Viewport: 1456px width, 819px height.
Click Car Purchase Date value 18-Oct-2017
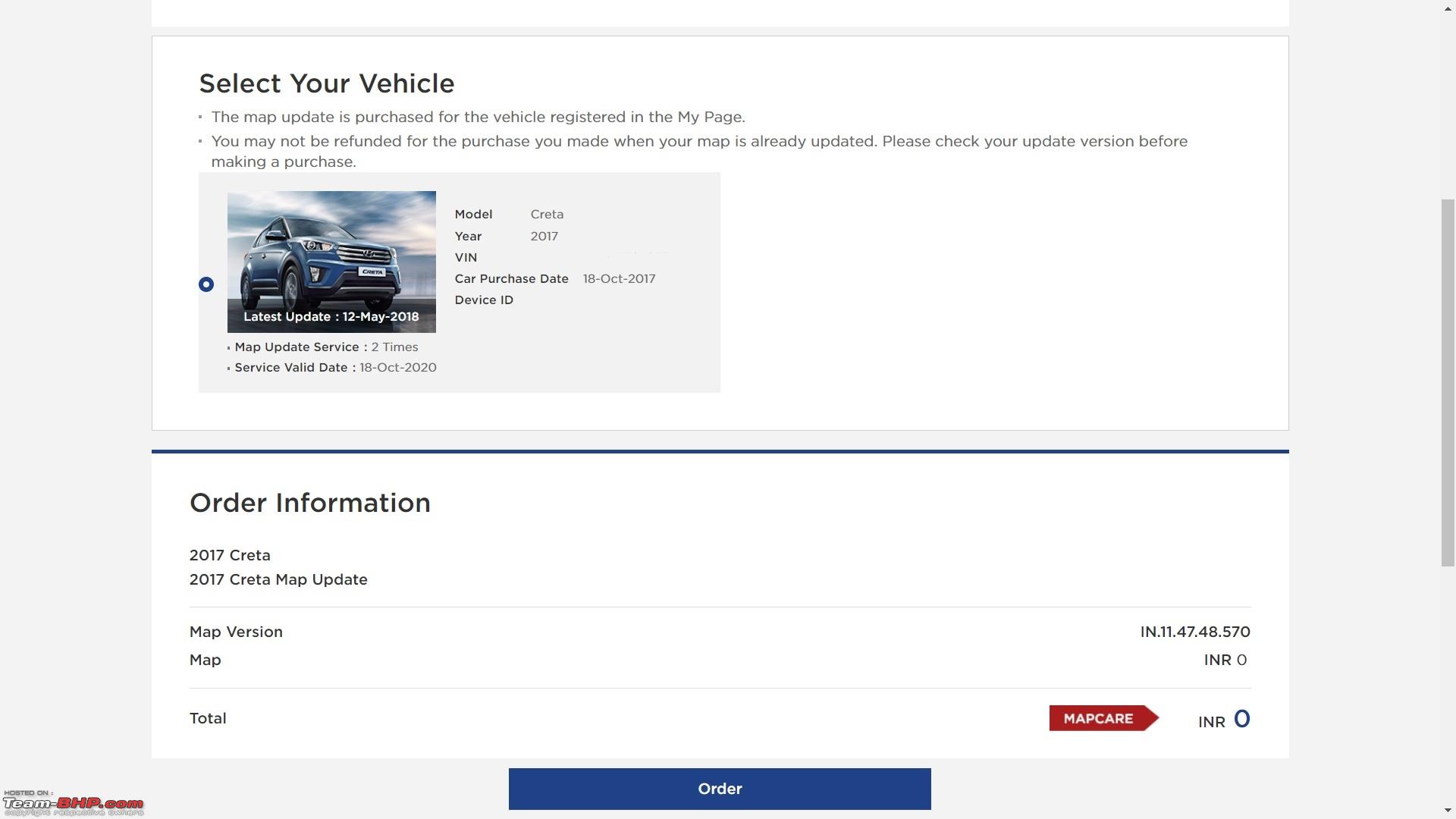point(619,279)
